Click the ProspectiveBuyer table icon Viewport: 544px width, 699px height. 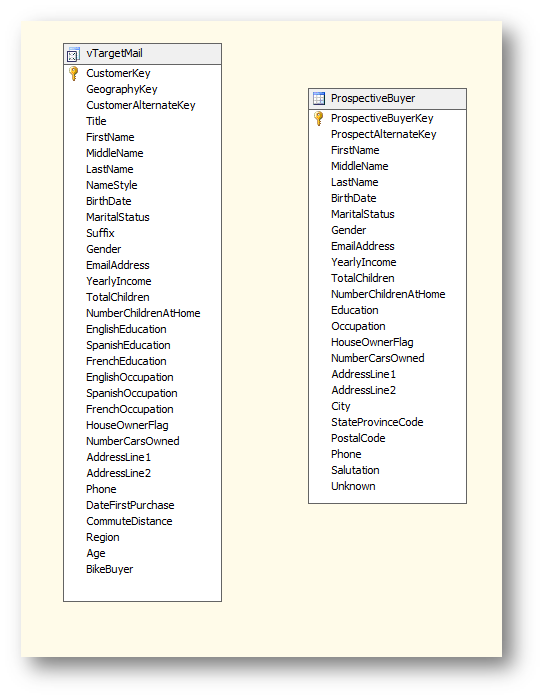click(319, 98)
